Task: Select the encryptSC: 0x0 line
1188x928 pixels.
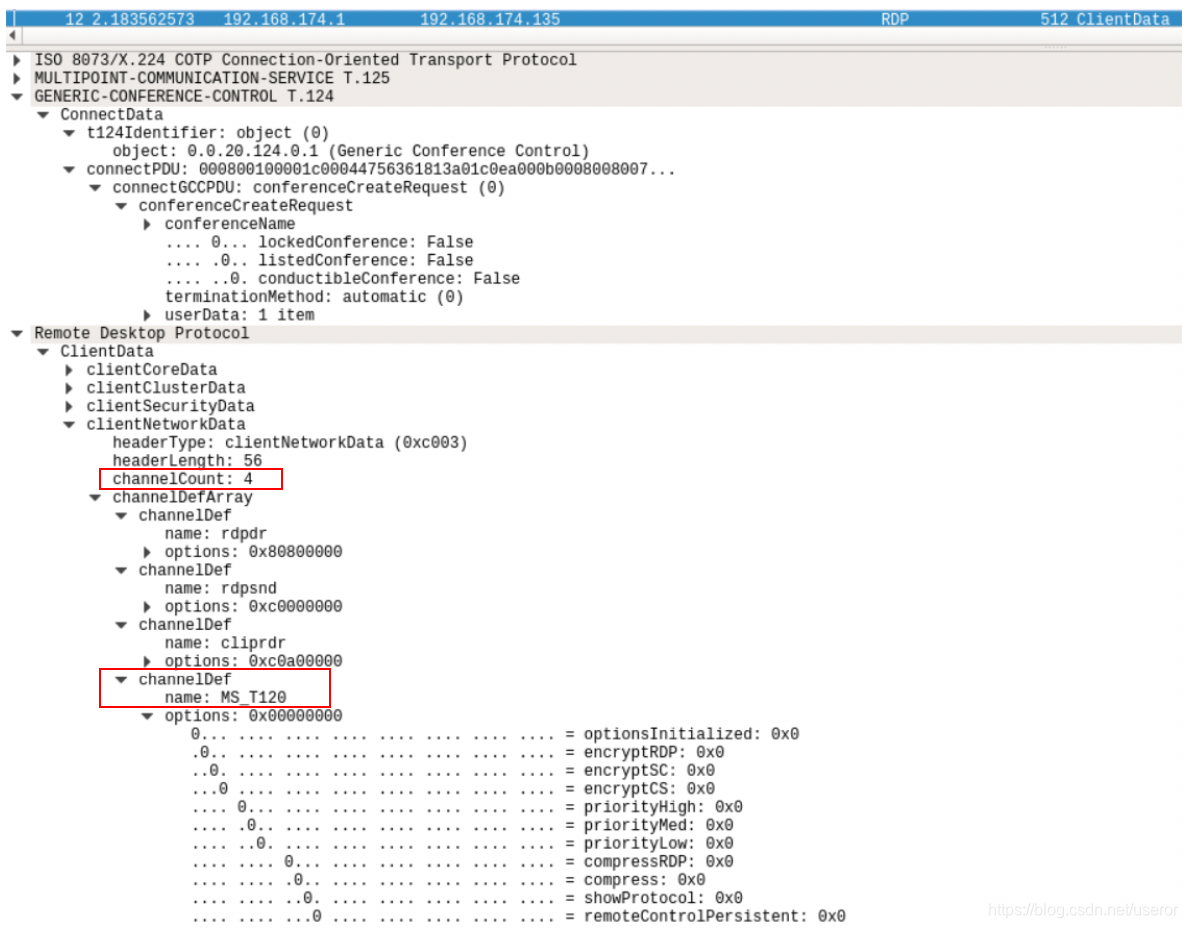Action: [453, 770]
